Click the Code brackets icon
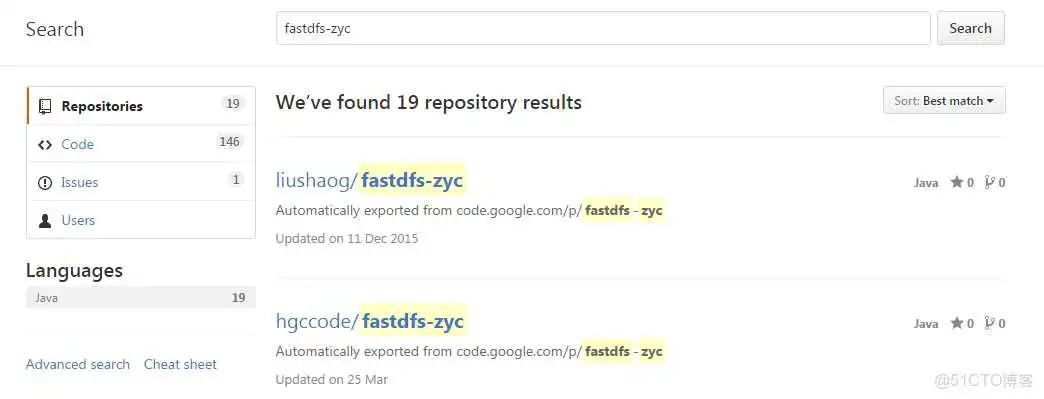The image size is (1044, 399). point(45,145)
